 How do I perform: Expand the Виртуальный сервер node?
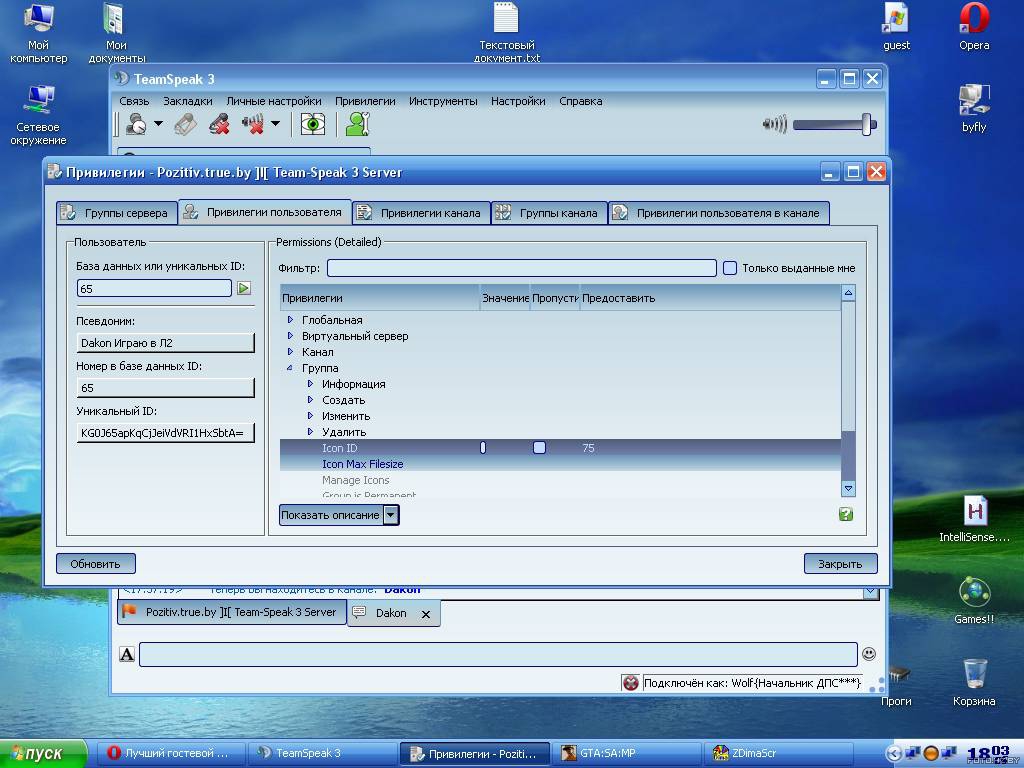click(x=291, y=336)
